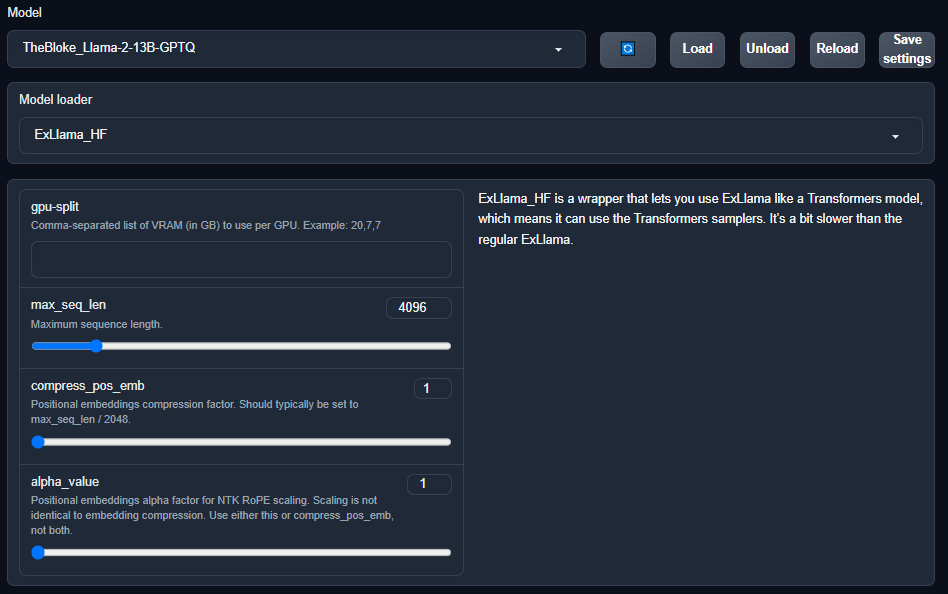This screenshot has height=594, width=948.
Task: Edit the max_seq_len value 4096
Action: click(418, 307)
